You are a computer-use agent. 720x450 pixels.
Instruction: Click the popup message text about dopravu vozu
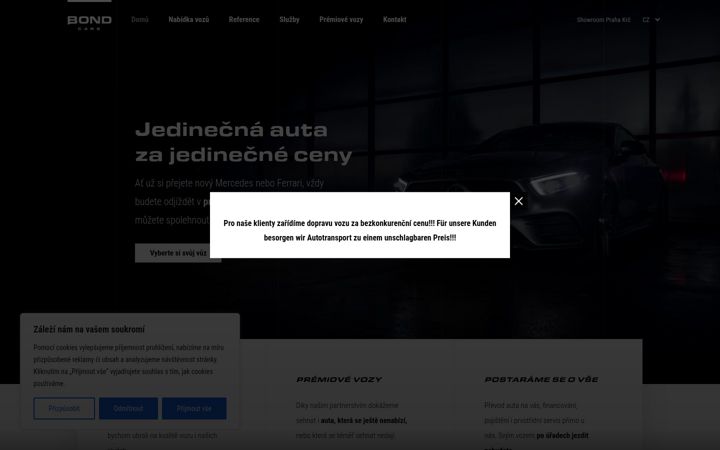coord(360,231)
